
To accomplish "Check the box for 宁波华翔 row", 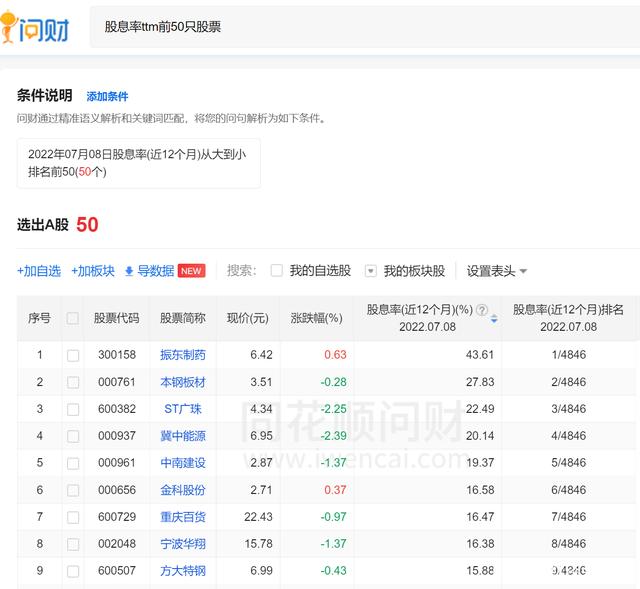I will pyautogui.click(x=73, y=545).
